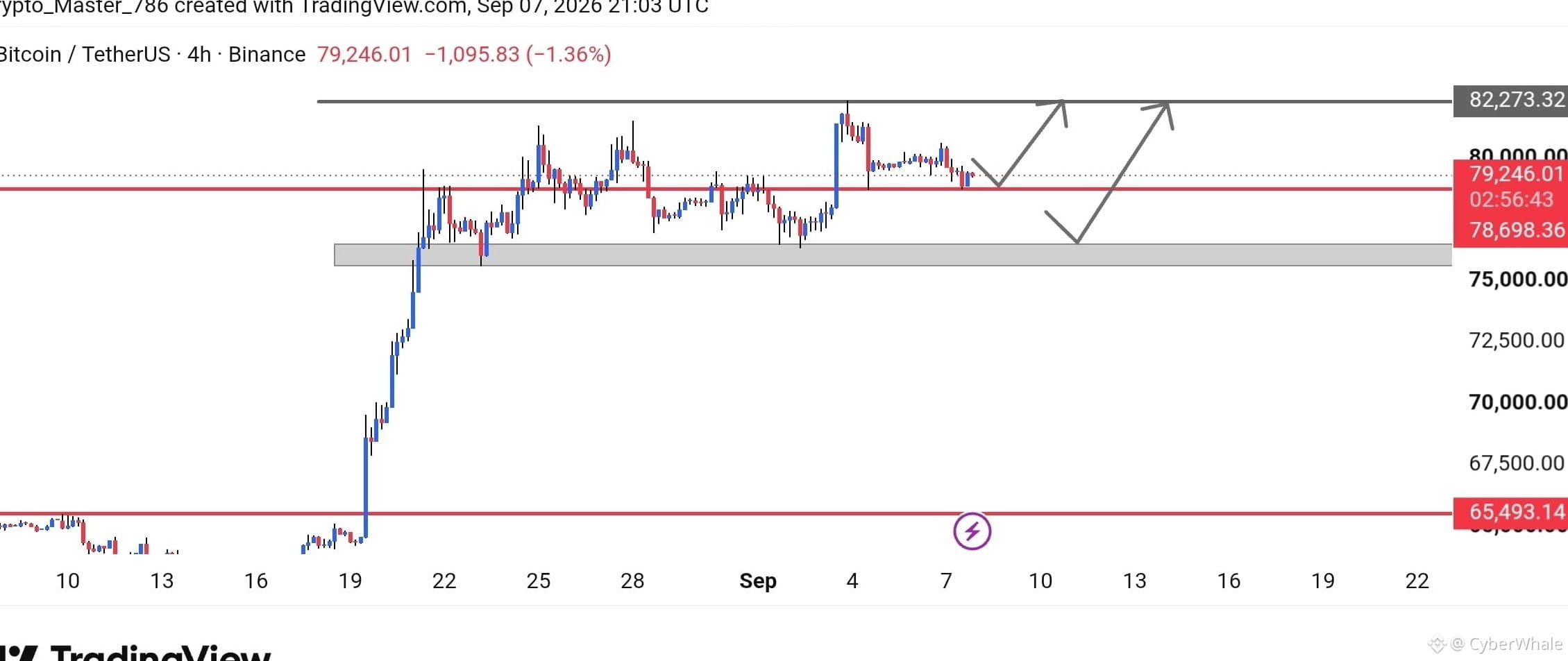Click the Bitcoin / TetherUS symbol title
Screen dimensions: 1568x661
click(85, 54)
